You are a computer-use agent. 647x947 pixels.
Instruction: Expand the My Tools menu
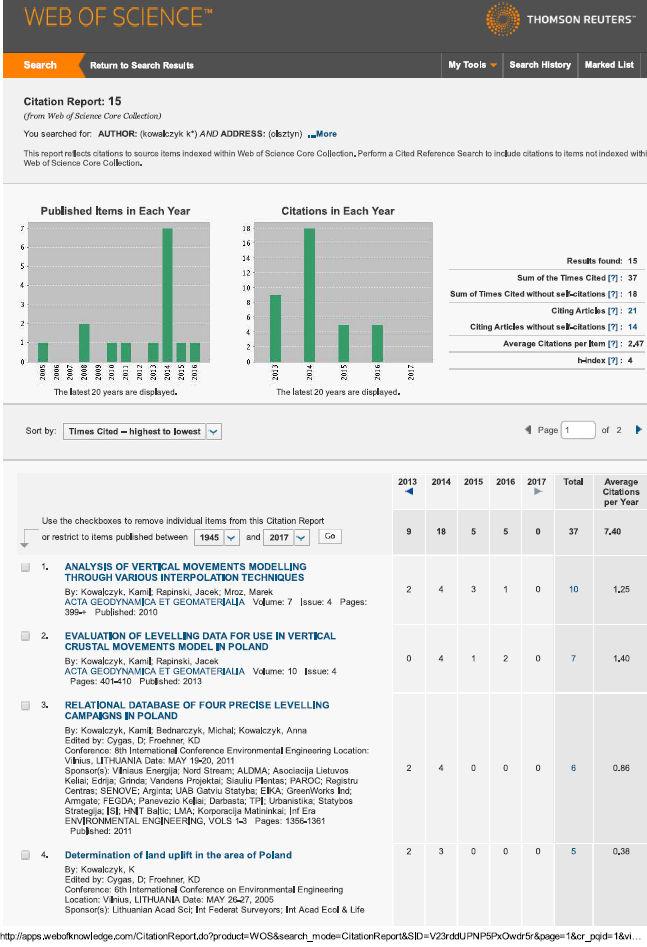(472, 65)
